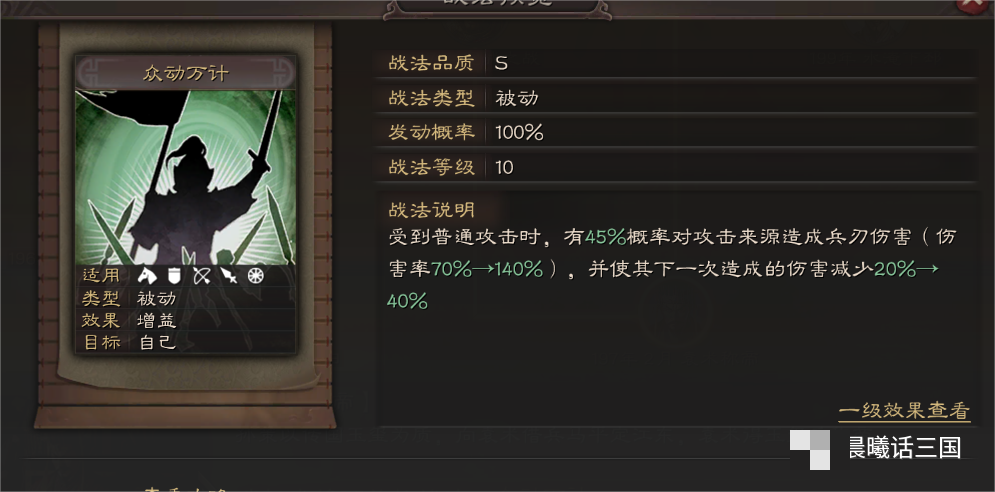
Task: Click the 晨曦话三国 watermark logo
Action: [876, 449]
